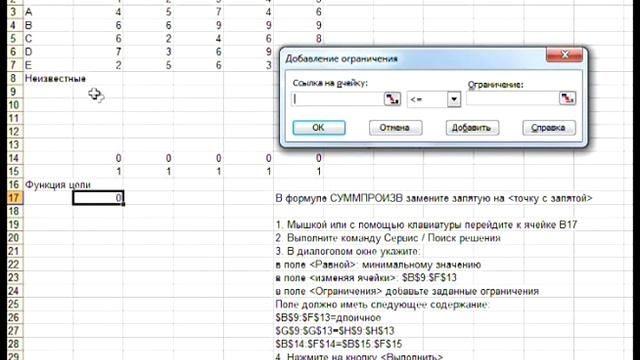
Task: Select row header 3
Action: [14, 12]
